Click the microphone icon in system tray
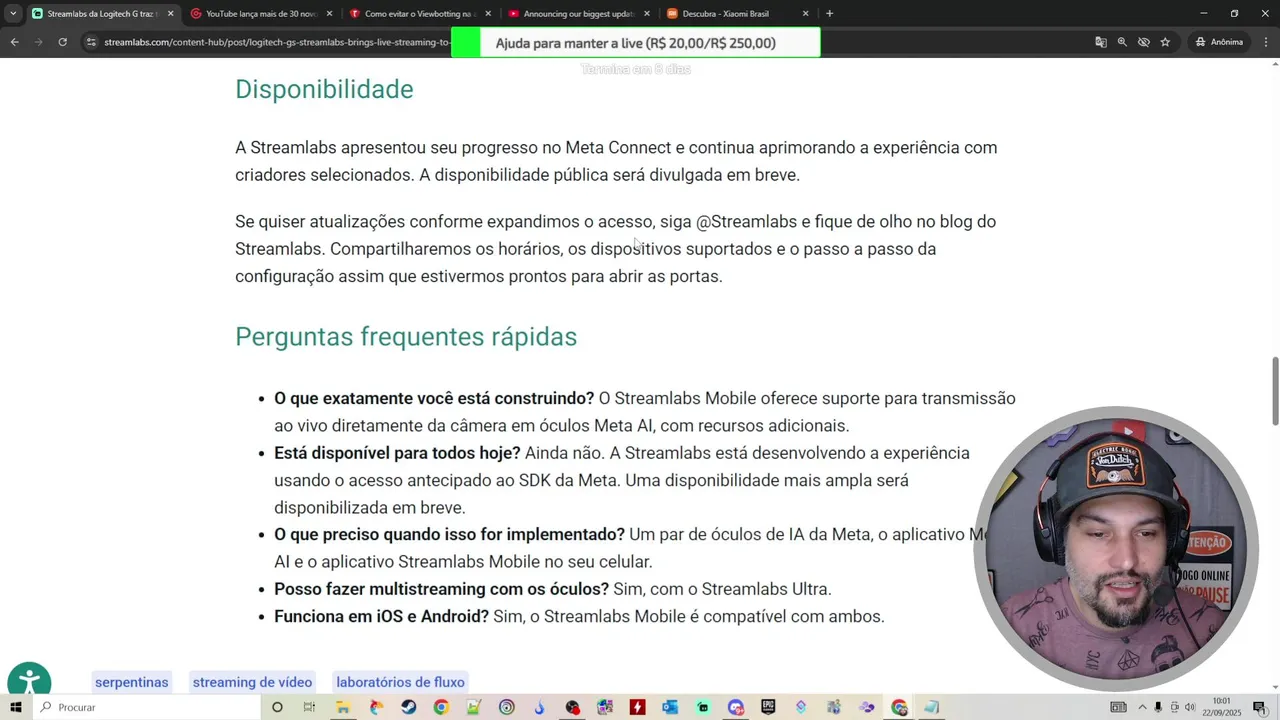Viewport: 1280px width, 720px height. coord(1158,707)
